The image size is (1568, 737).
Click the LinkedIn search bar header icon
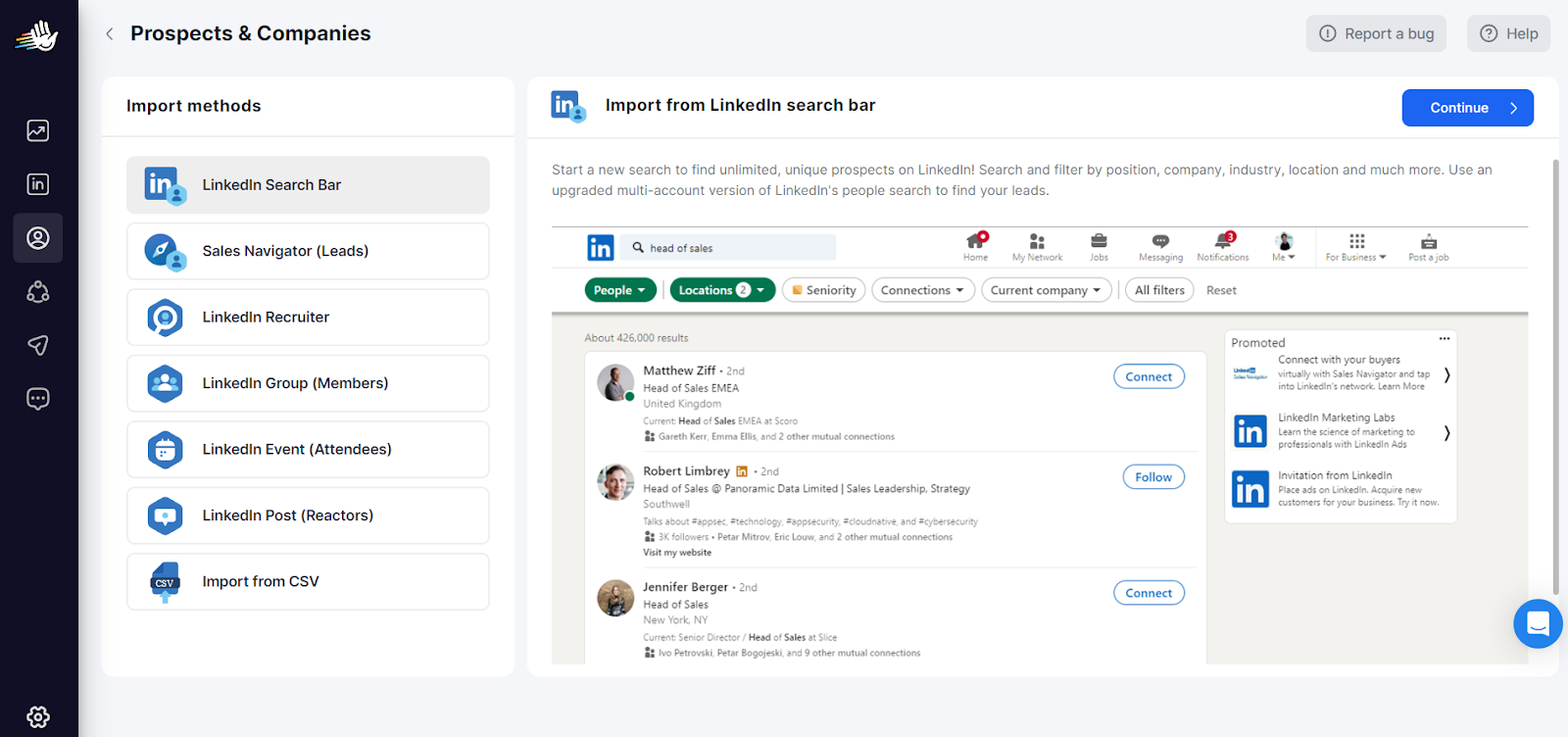(x=568, y=106)
